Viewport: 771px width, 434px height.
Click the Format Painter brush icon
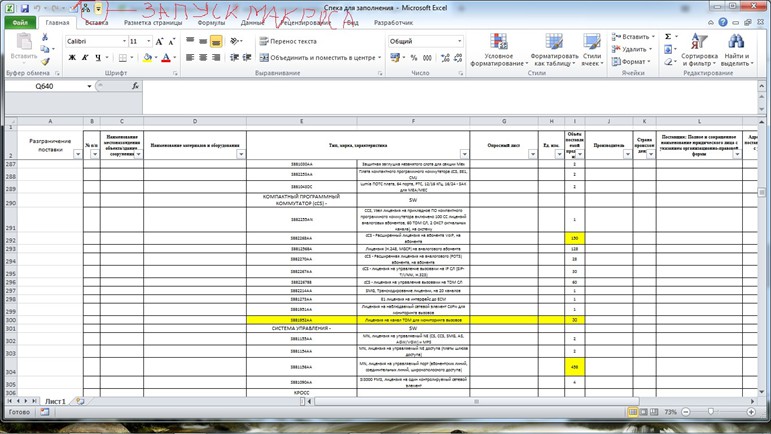[x=45, y=61]
